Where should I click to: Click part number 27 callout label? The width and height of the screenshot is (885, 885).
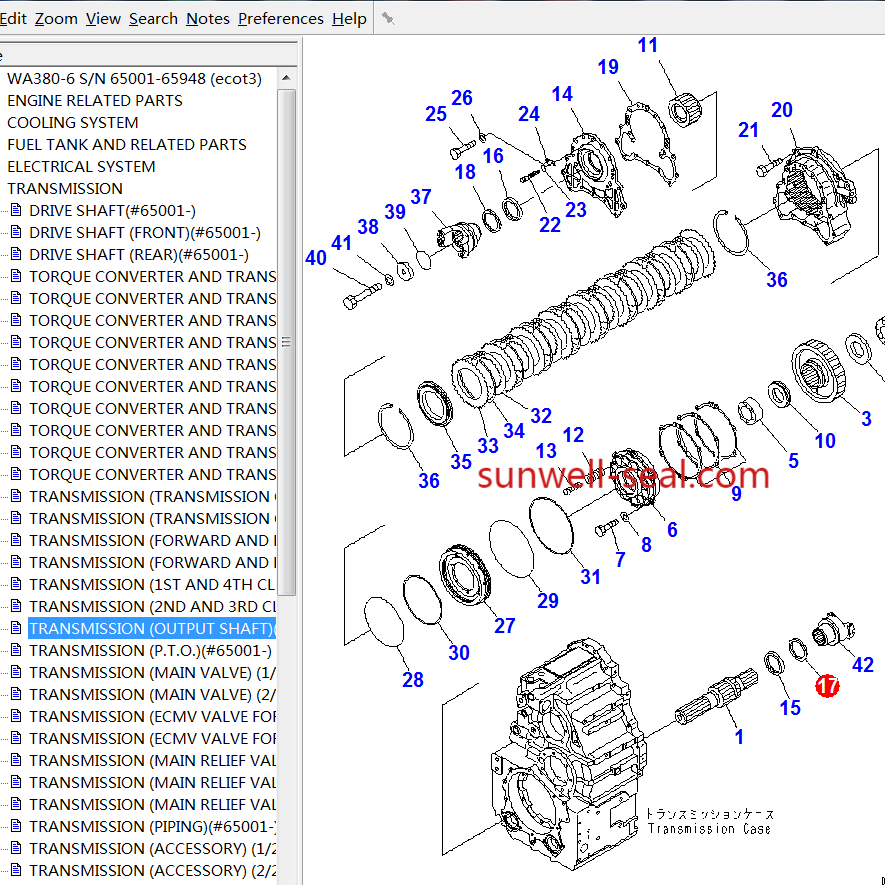tap(505, 625)
